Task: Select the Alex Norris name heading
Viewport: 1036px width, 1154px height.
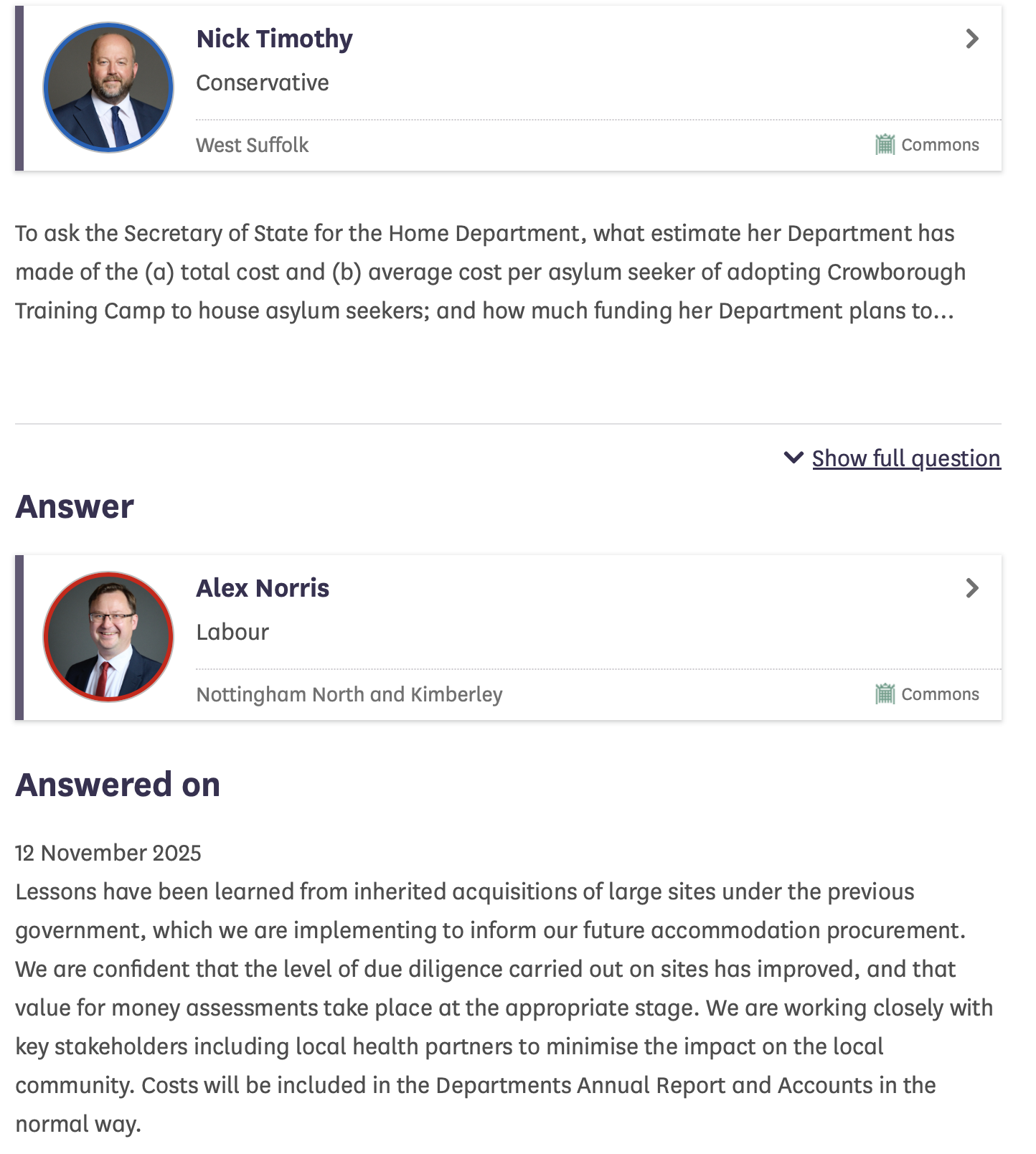Action: (263, 588)
